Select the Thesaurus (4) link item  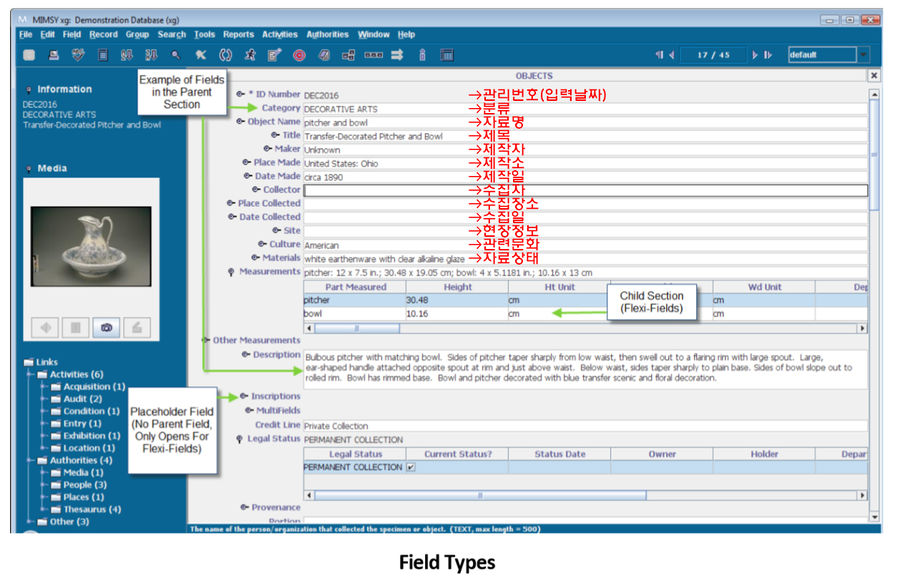92,509
